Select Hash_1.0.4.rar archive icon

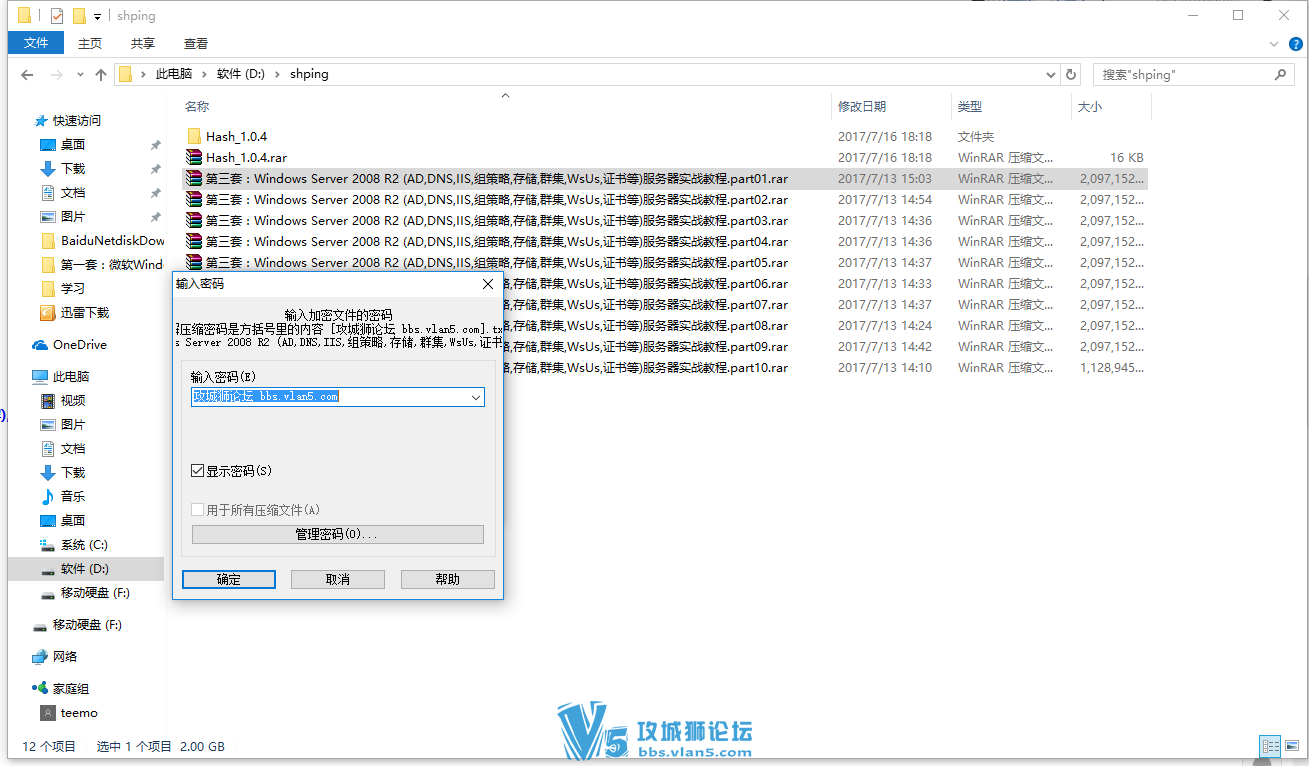(x=194, y=157)
